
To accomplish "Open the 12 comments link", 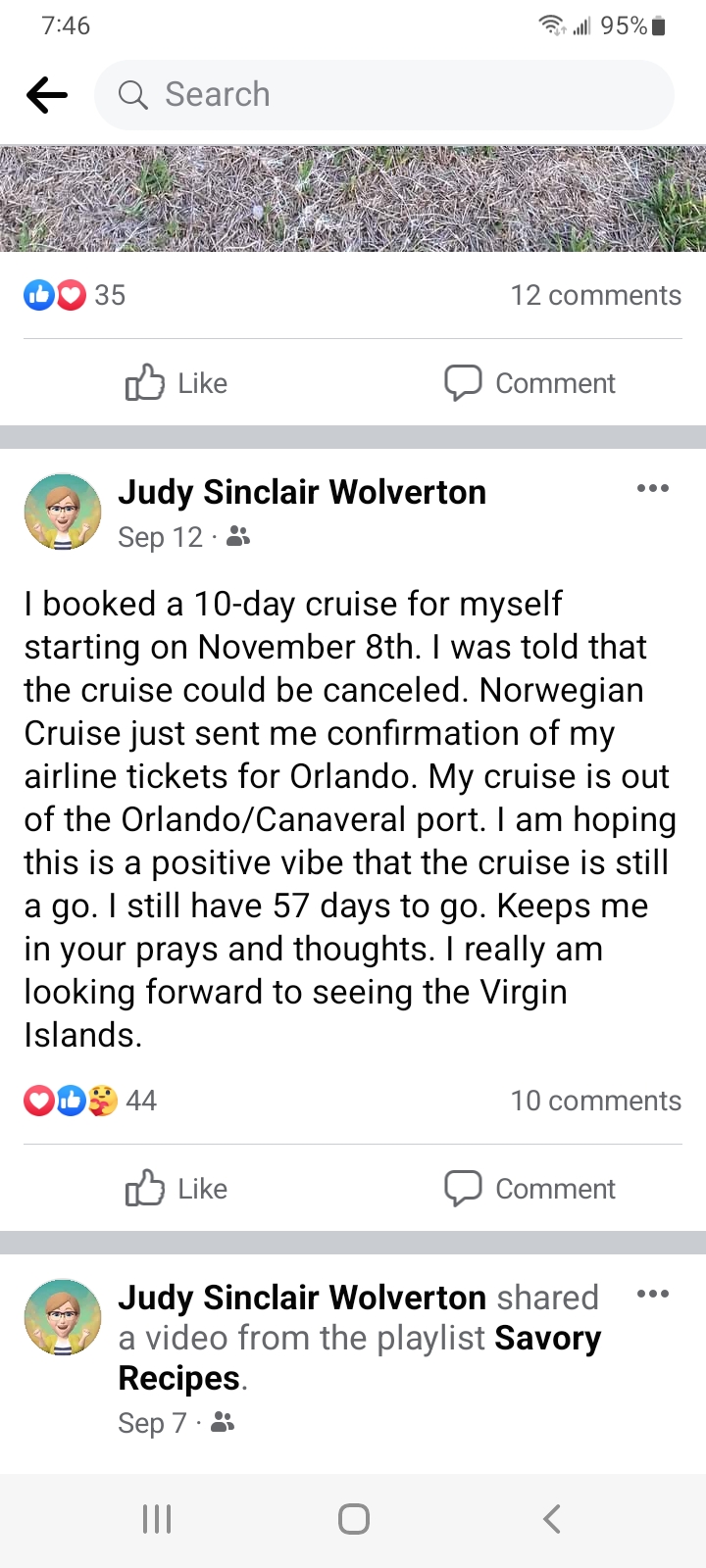I will click(x=595, y=295).
